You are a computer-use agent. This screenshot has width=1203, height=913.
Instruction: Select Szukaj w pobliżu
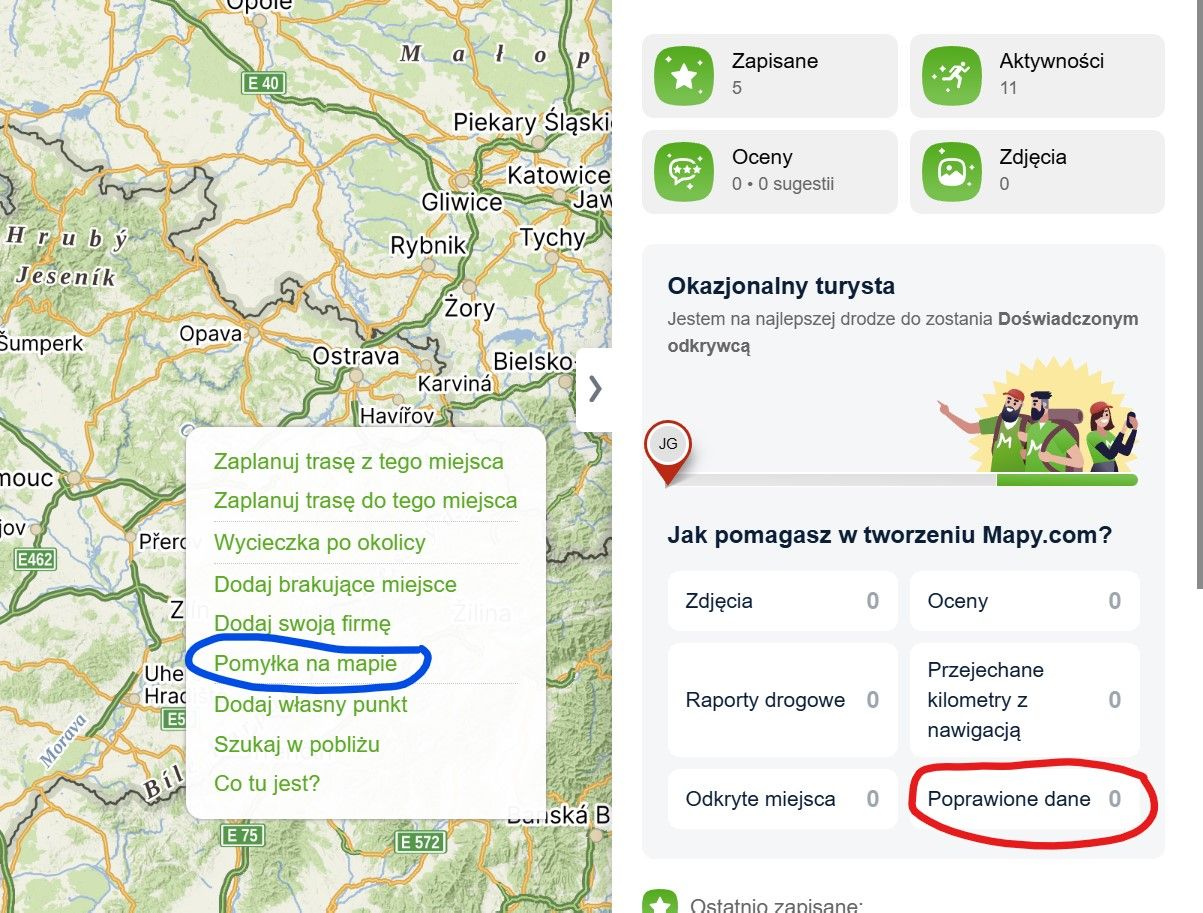click(297, 744)
